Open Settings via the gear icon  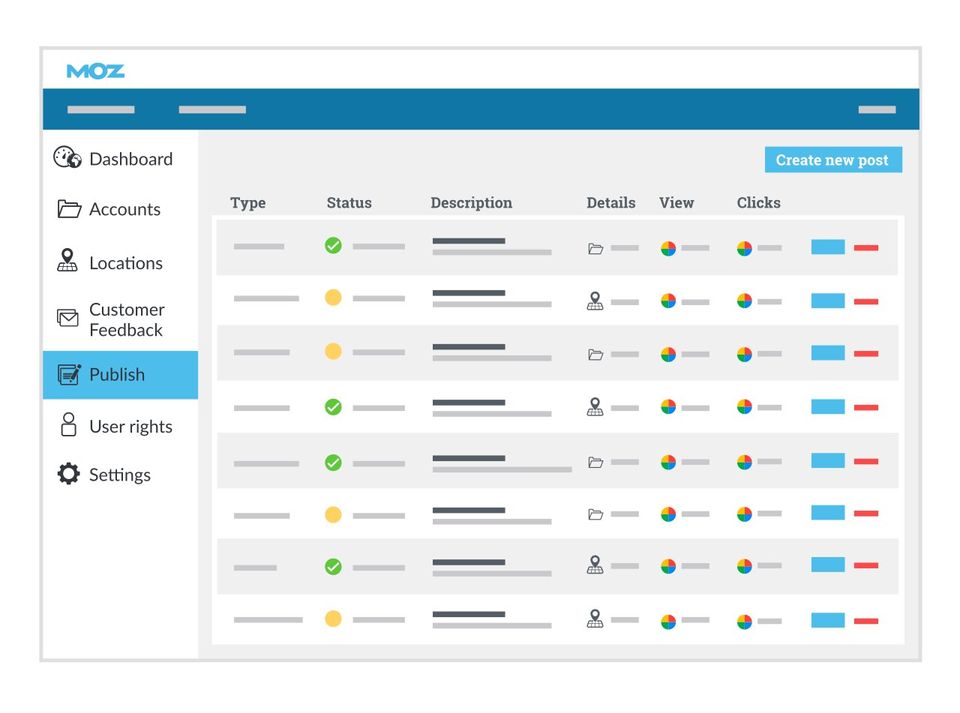tap(69, 474)
